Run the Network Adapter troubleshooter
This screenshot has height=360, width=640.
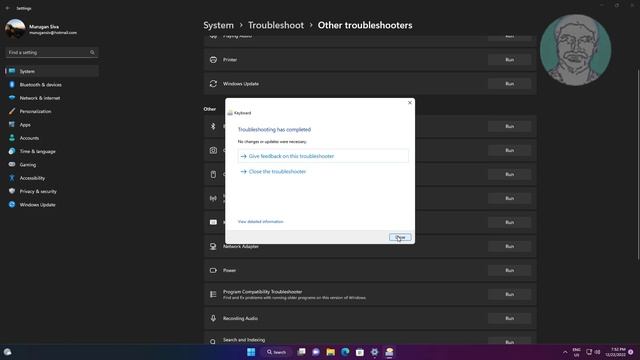[x=509, y=246]
